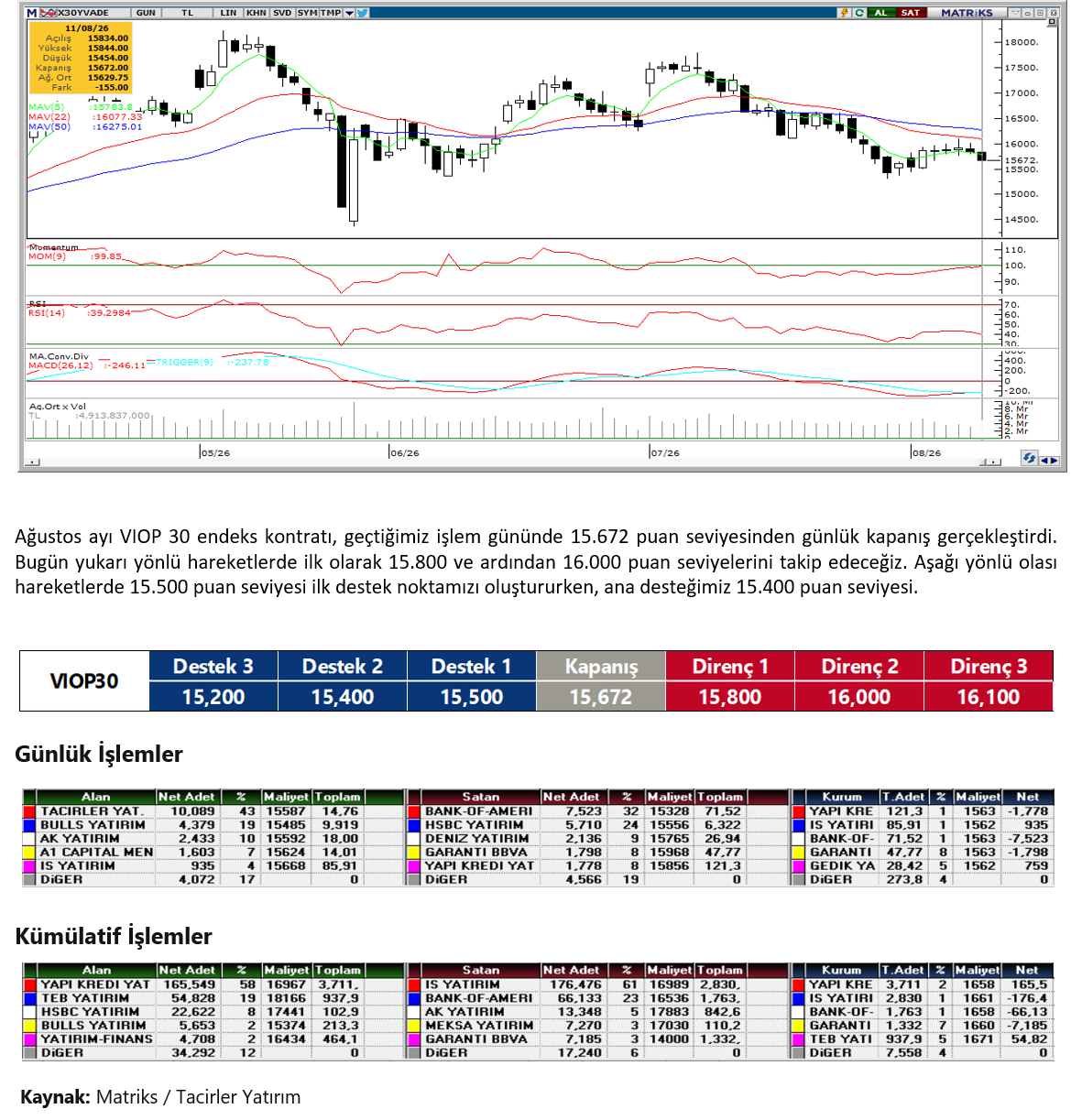Click the green AL buy button
1071x1120 pixels.
pyautogui.click(x=881, y=13)
